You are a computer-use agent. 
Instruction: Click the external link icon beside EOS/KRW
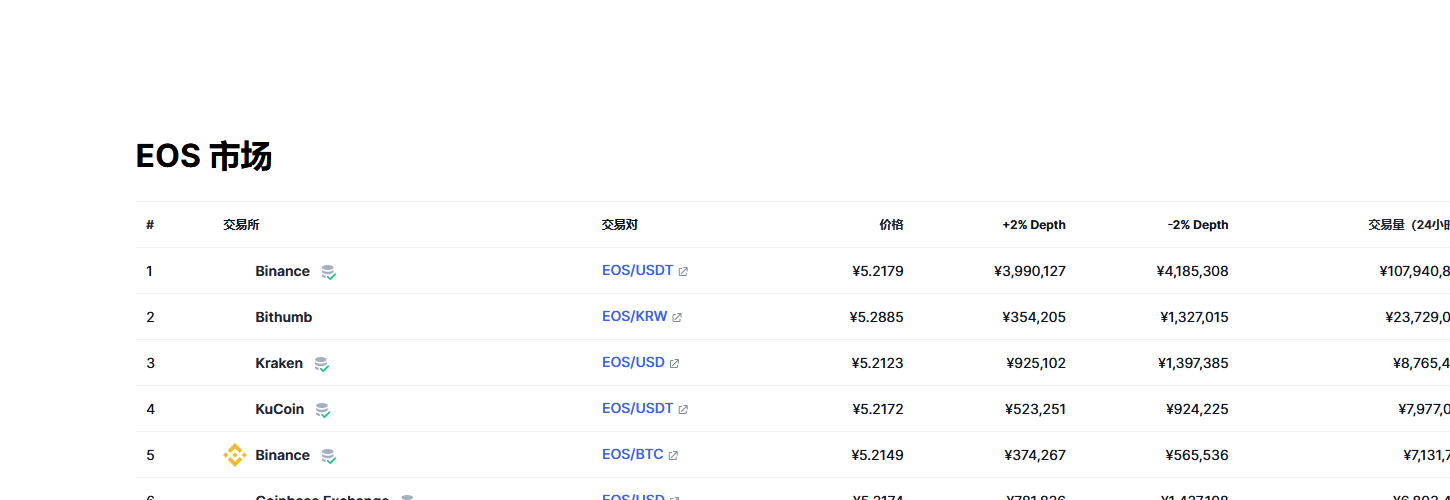pos(677,318)
